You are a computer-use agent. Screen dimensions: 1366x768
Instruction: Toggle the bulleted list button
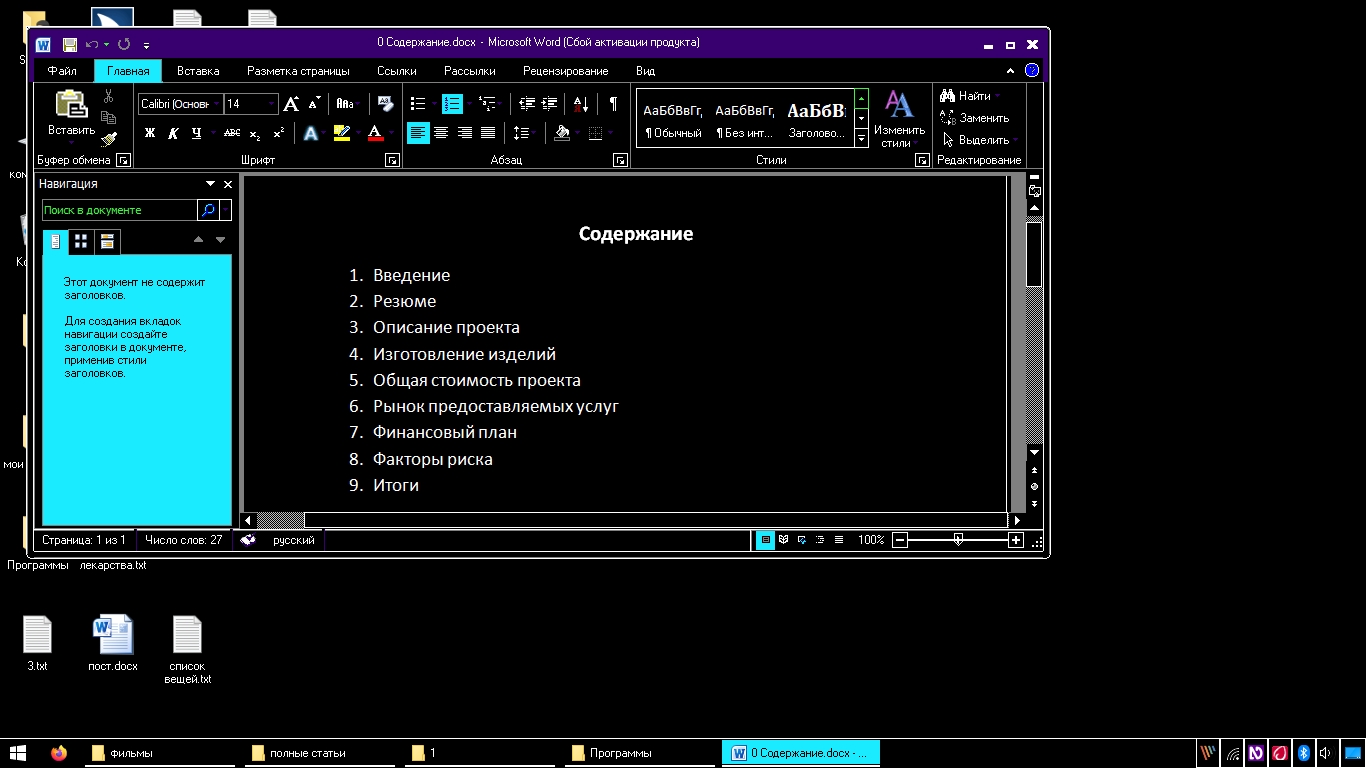click(x=418, y=104)
